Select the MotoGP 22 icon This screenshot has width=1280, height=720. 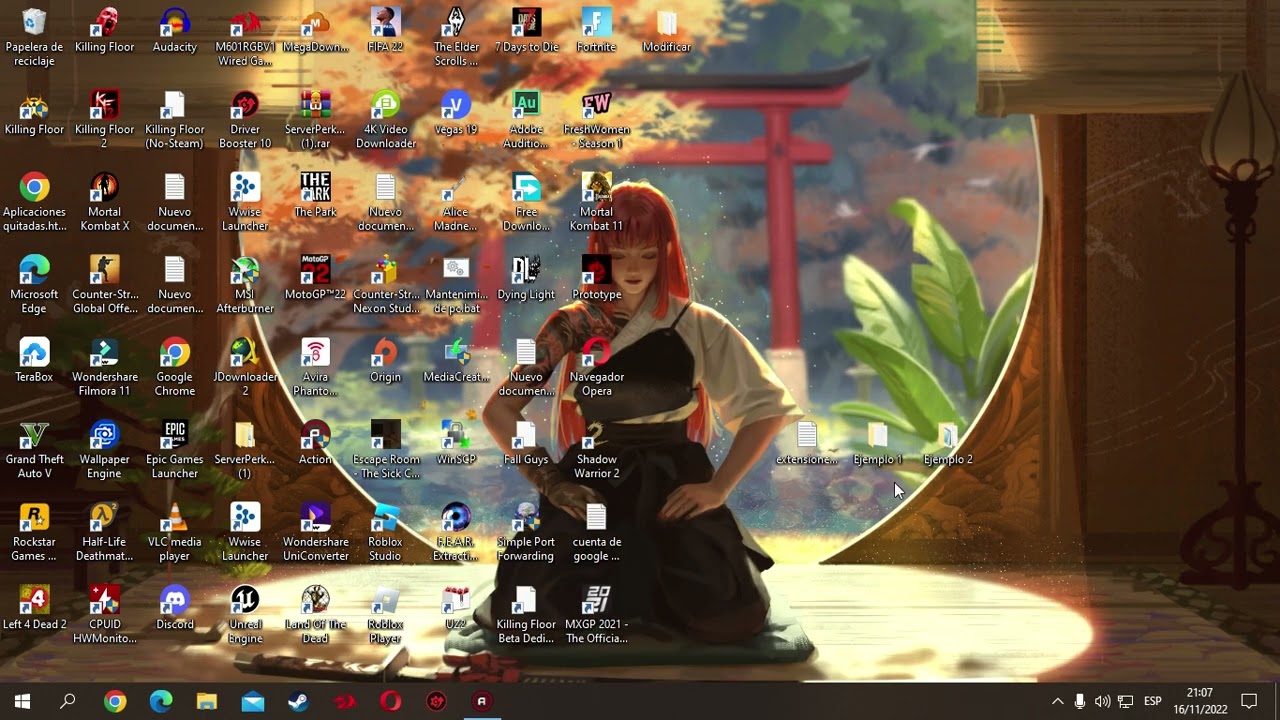click(315, 278)
